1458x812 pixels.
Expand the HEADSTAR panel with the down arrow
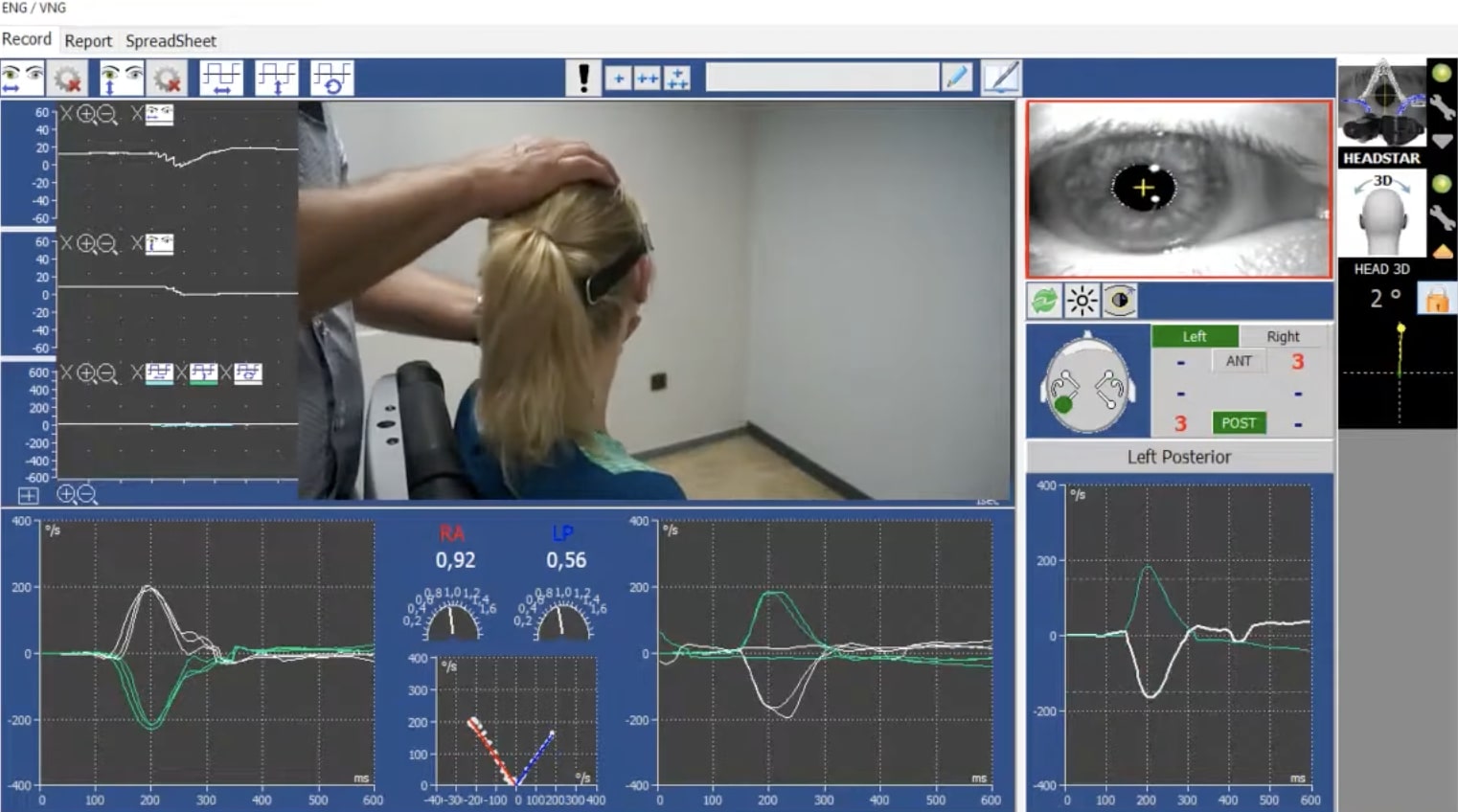[1442, 142]
